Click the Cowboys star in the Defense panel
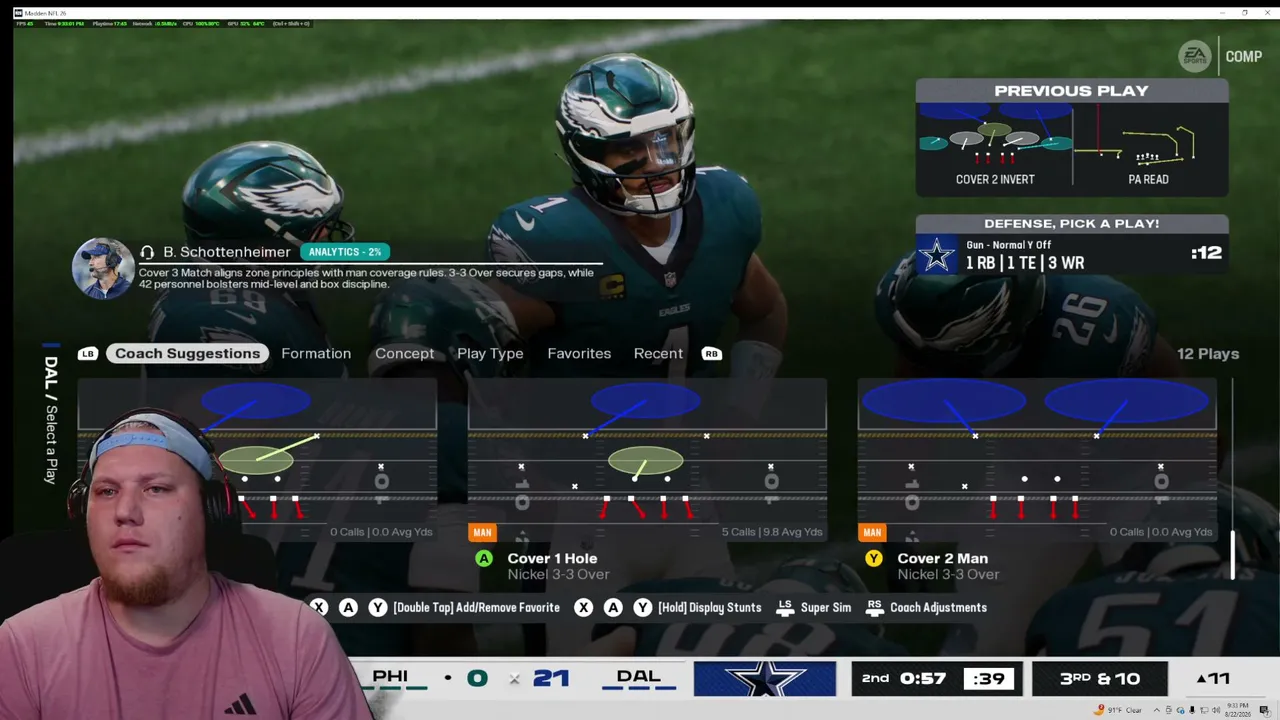Screen dimensions: 1280x720 [x=937, y=256]
